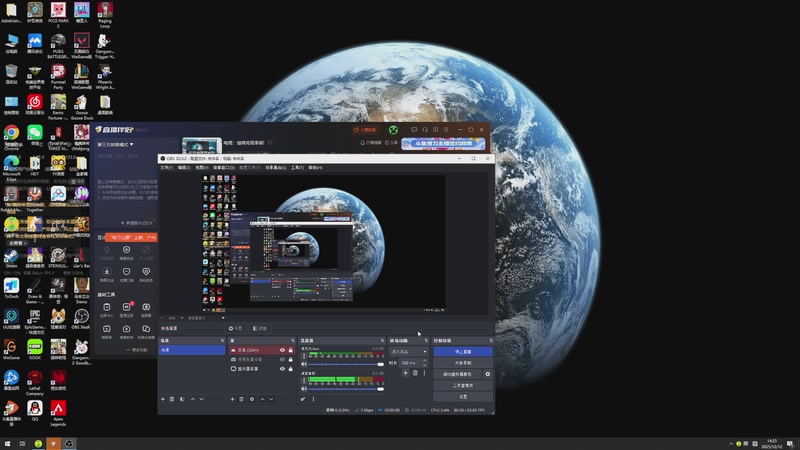Click Start Recording button in Controls
The width and height of the screenshot is (800, 450).
[463, 363]
